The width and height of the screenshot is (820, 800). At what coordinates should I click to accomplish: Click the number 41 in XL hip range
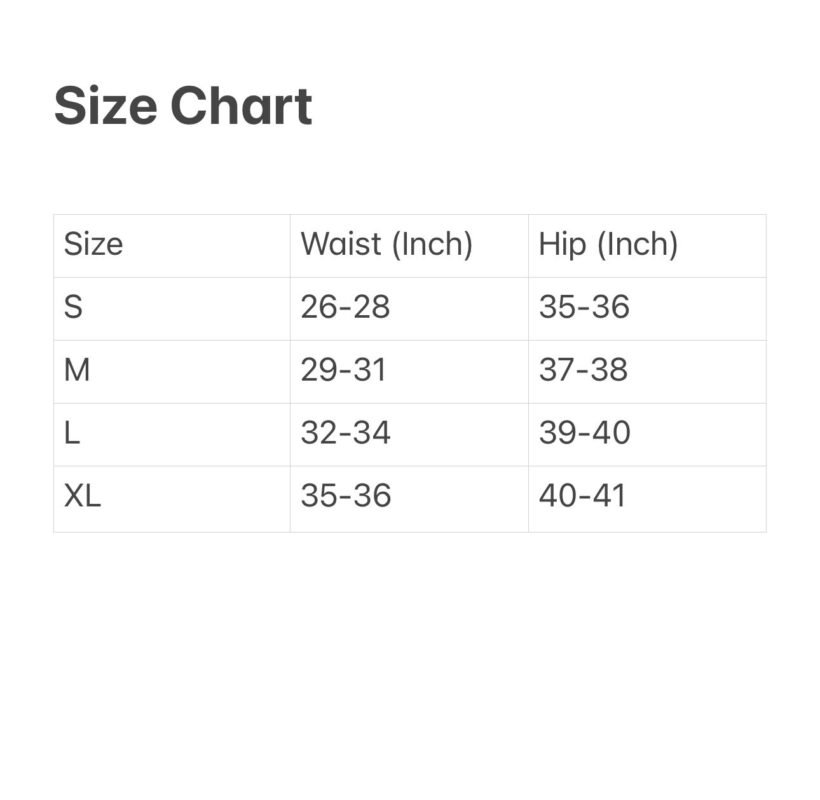[608, 496]
